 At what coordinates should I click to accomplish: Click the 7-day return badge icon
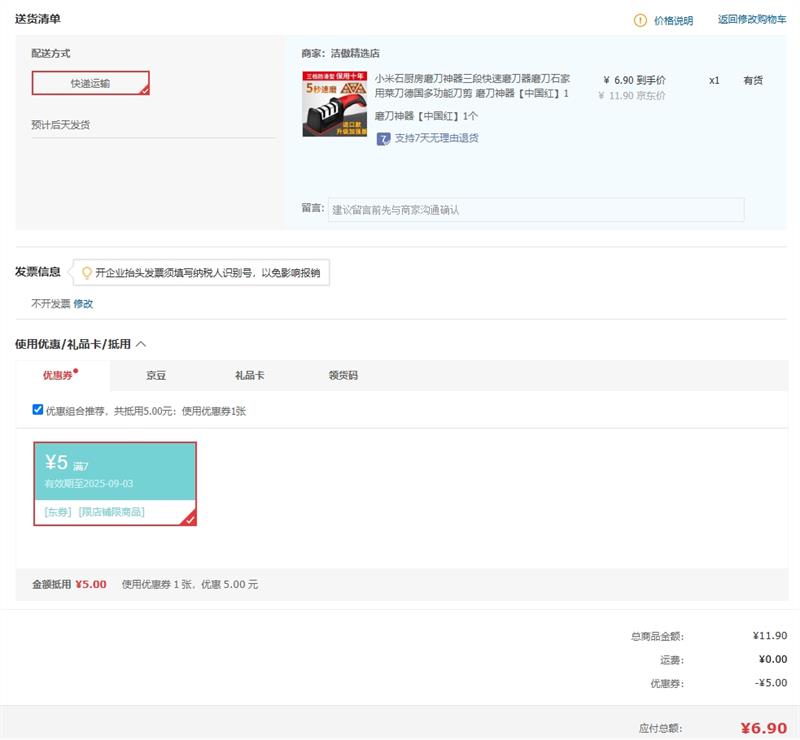point(383,139)
